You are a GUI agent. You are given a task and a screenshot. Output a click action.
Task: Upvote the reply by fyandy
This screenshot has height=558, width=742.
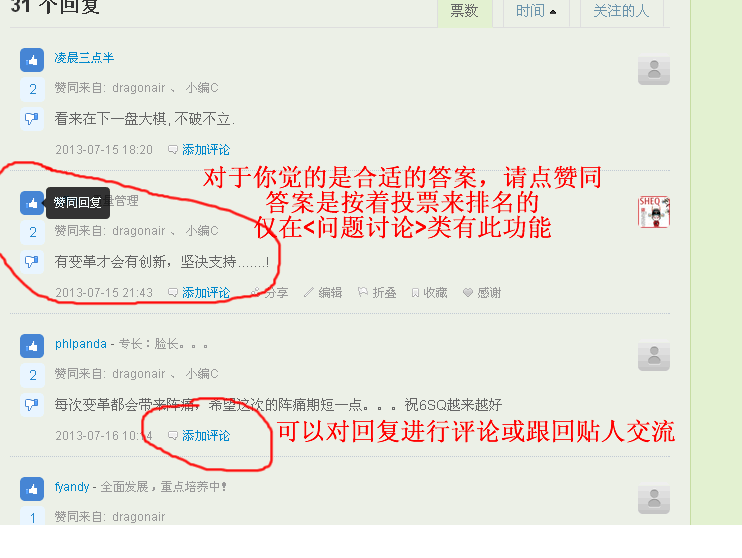click(32, 489)
